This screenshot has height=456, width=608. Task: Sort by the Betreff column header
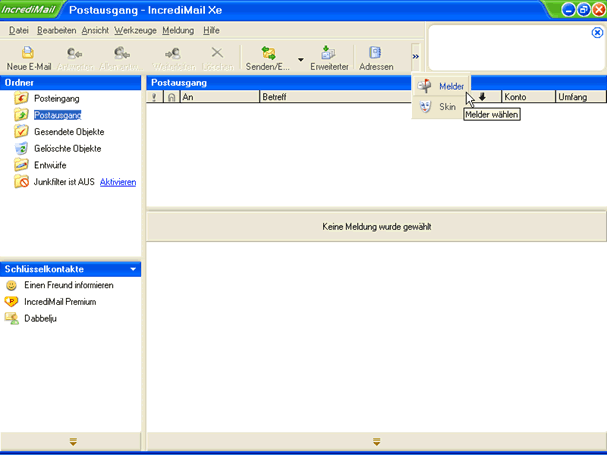[x=335, y=97]
